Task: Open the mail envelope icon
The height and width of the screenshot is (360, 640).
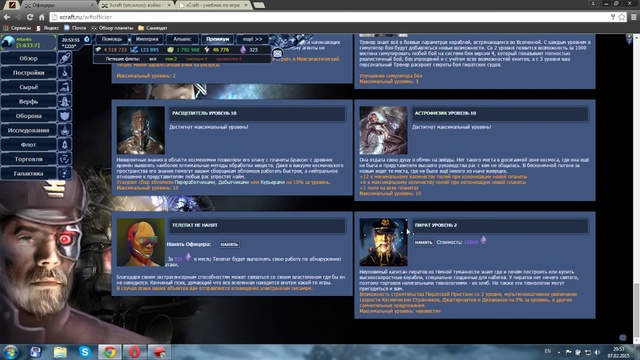Action: click(x=277, y=53)
